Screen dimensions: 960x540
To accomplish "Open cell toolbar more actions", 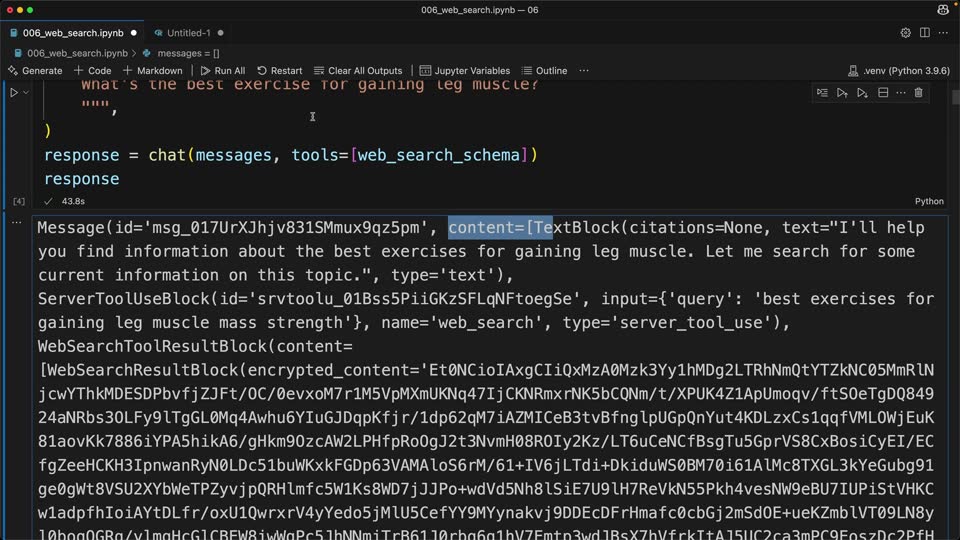I will click(901, 92).
